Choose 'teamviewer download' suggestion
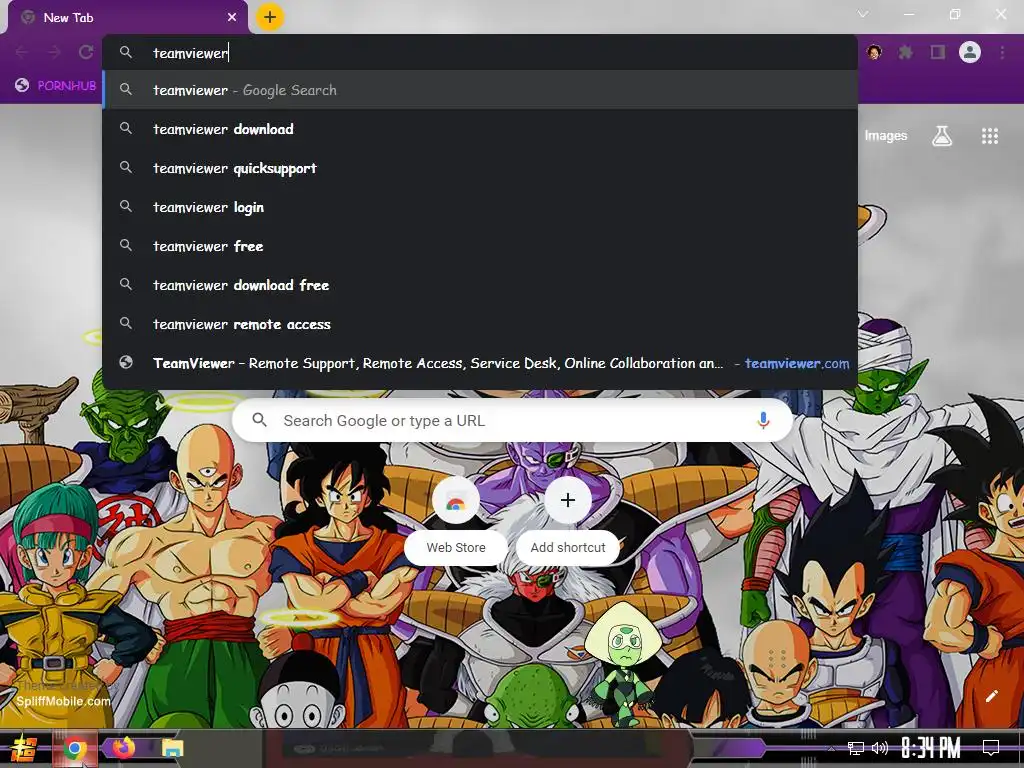This screenshot has width=1024, height=768. click(x=479, y=129)
